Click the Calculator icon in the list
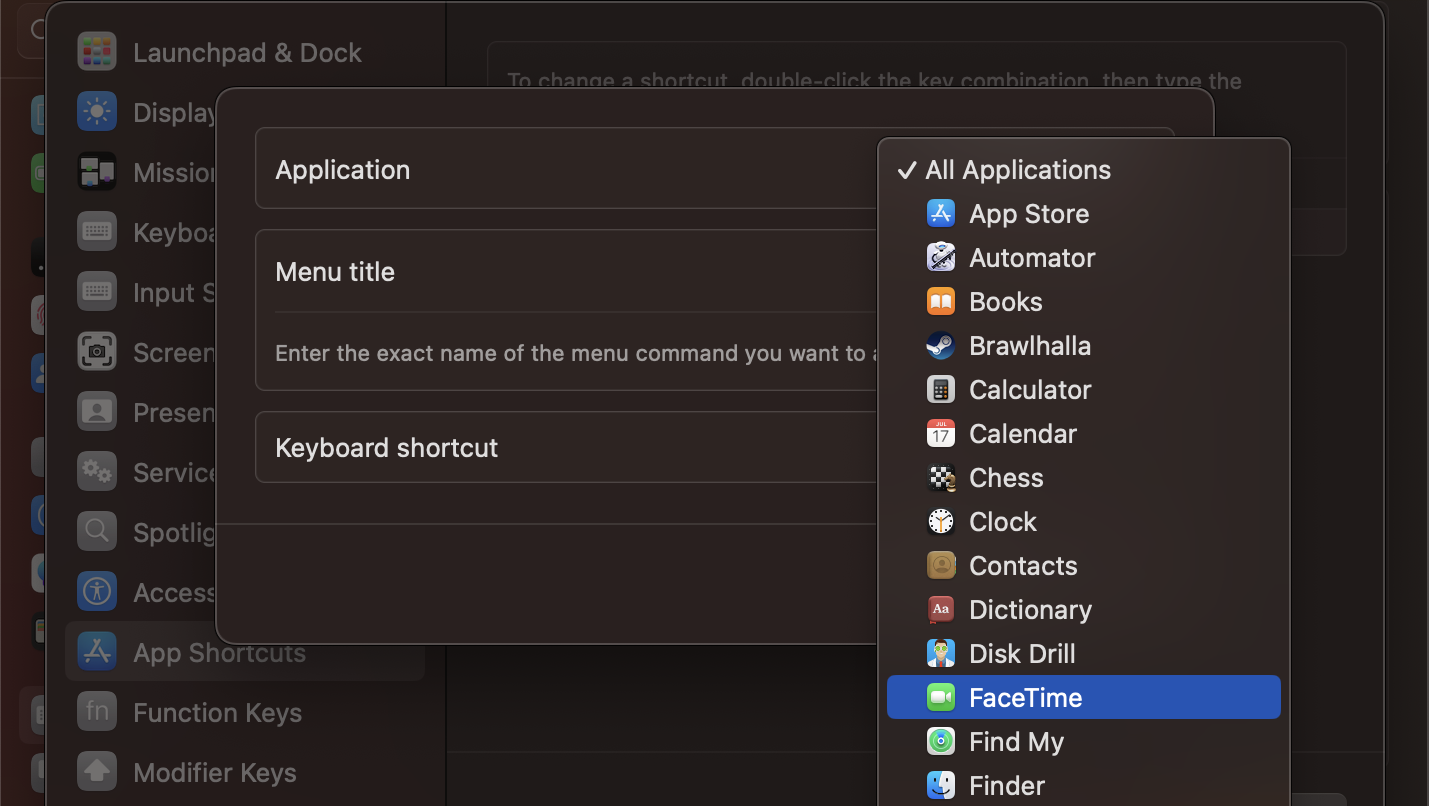 pyautogui.click(x=940, y=389)
